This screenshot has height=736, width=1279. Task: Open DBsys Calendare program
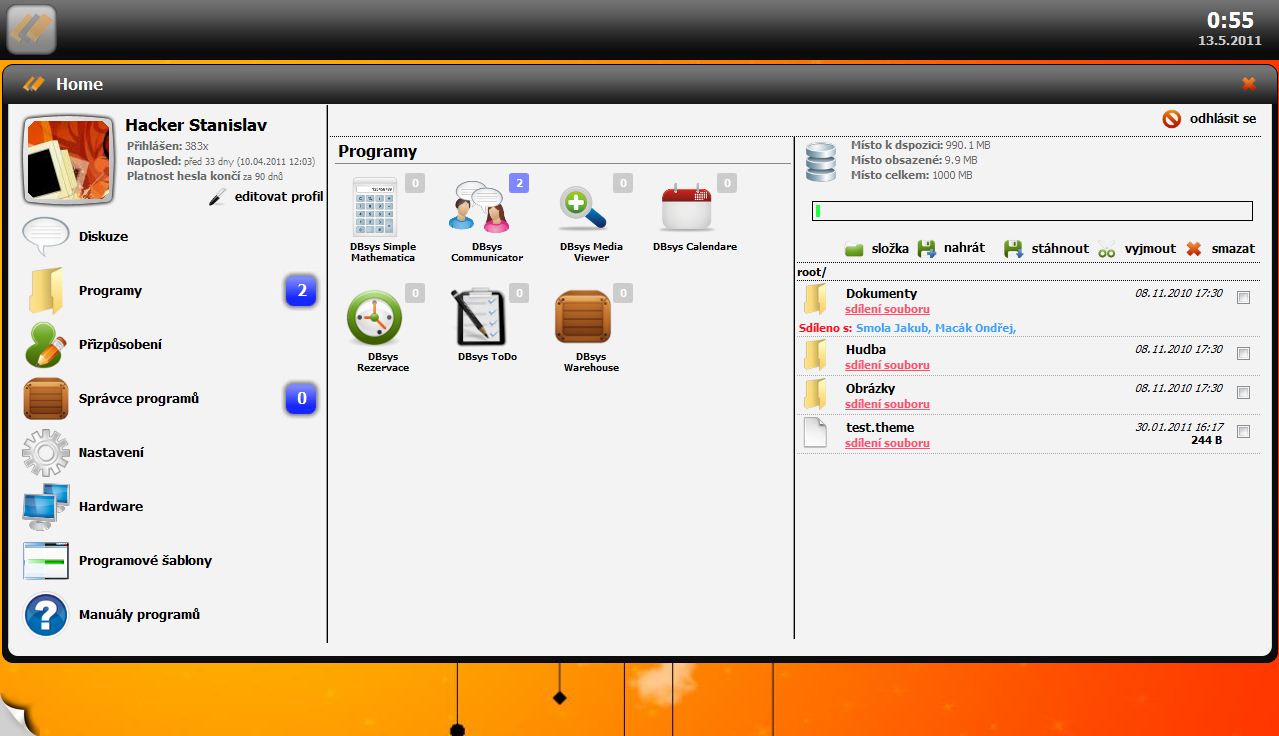pos(687,207)
